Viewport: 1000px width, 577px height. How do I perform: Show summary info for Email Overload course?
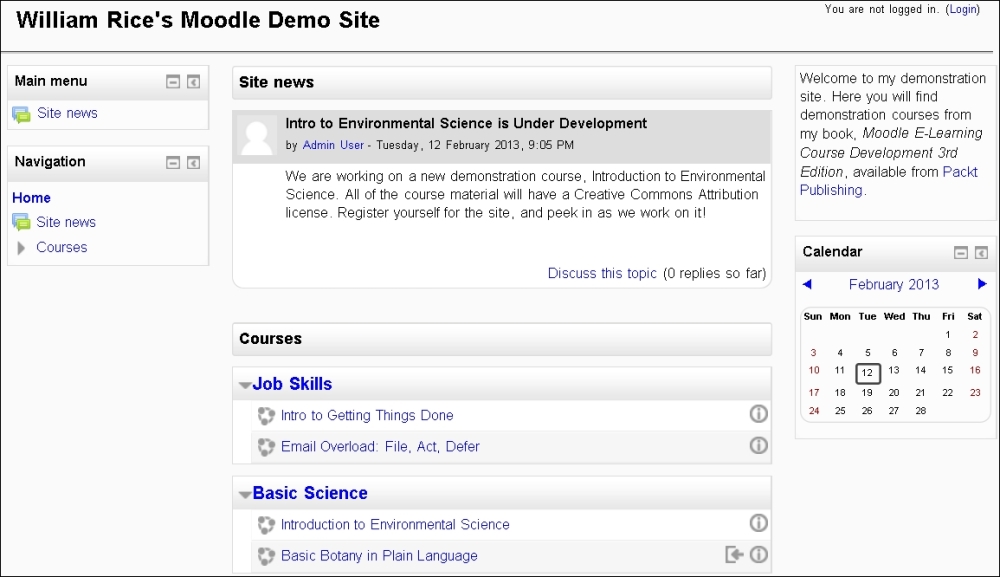[x=758, y=446]
